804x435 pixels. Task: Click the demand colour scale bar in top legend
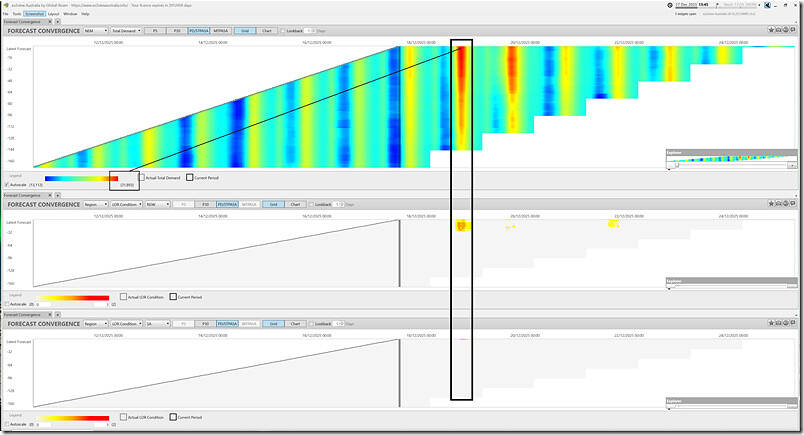82,179
